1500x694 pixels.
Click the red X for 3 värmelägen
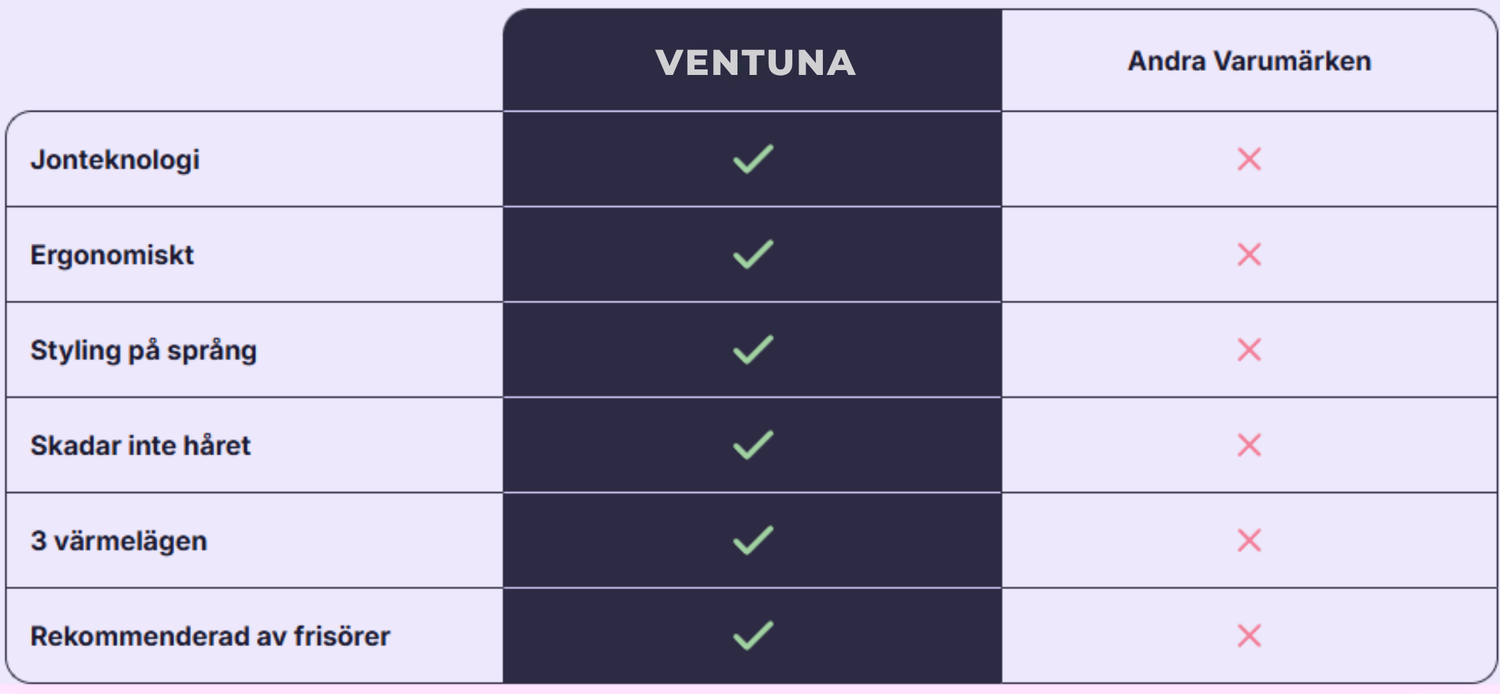[x=1249, y=540]
